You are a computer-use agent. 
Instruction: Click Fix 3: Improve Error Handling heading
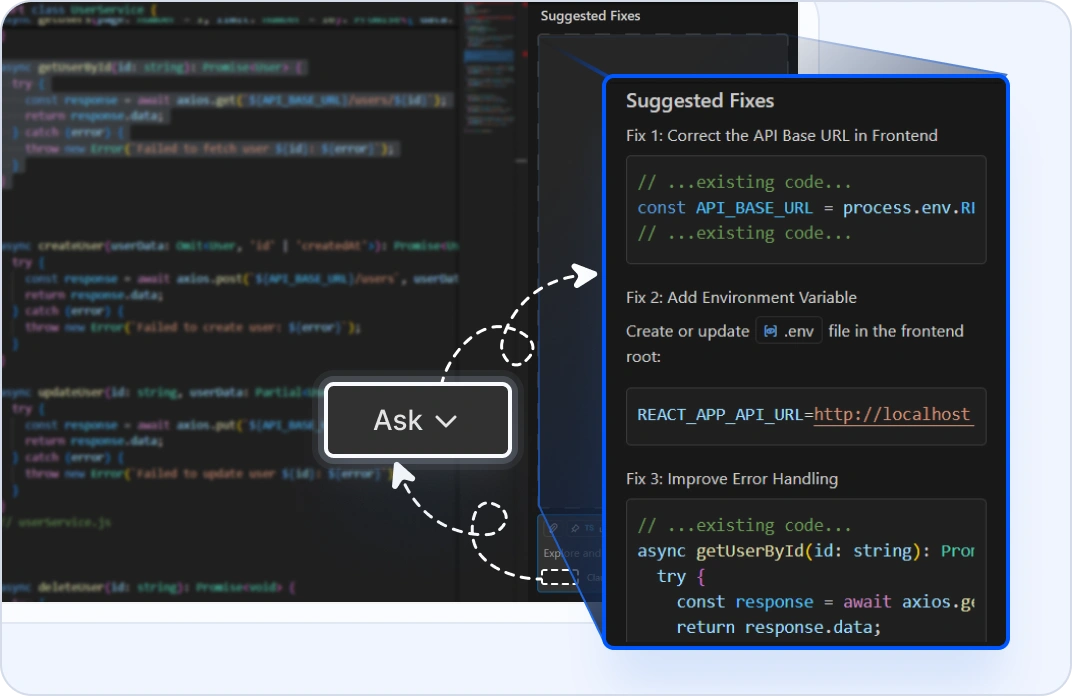pyautogui.click(x=731, y=479)
